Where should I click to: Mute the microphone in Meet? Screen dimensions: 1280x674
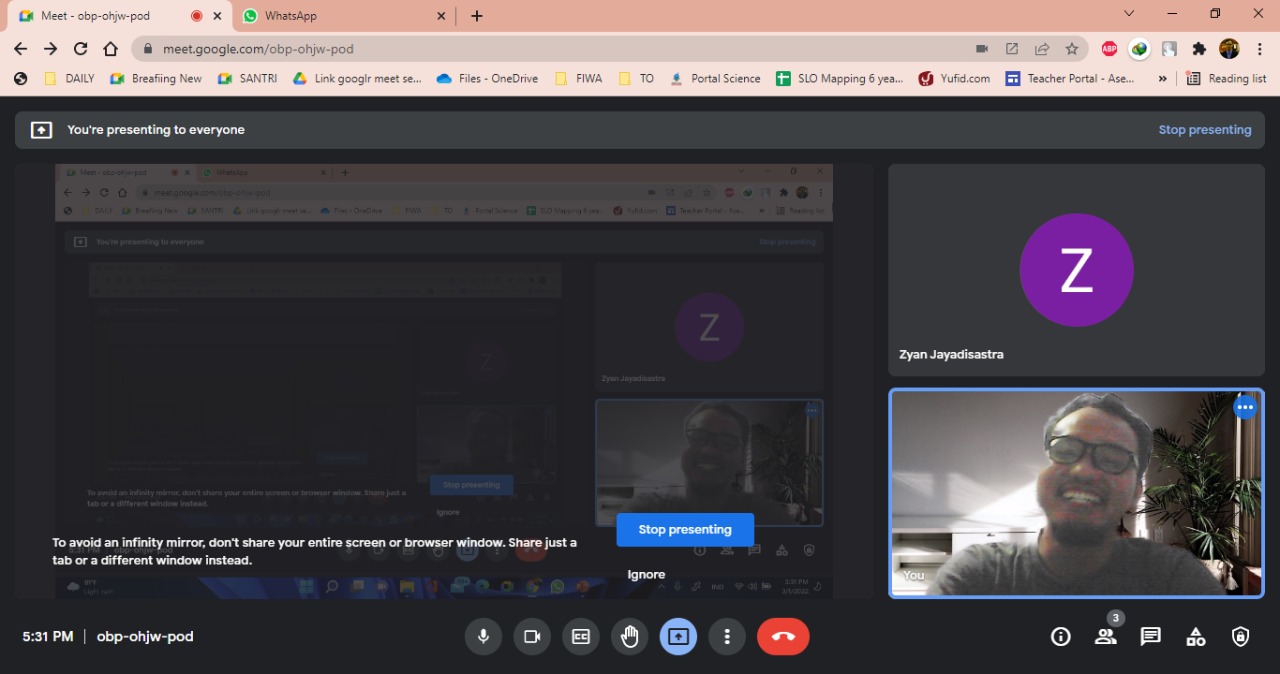[x=483, y=637]
